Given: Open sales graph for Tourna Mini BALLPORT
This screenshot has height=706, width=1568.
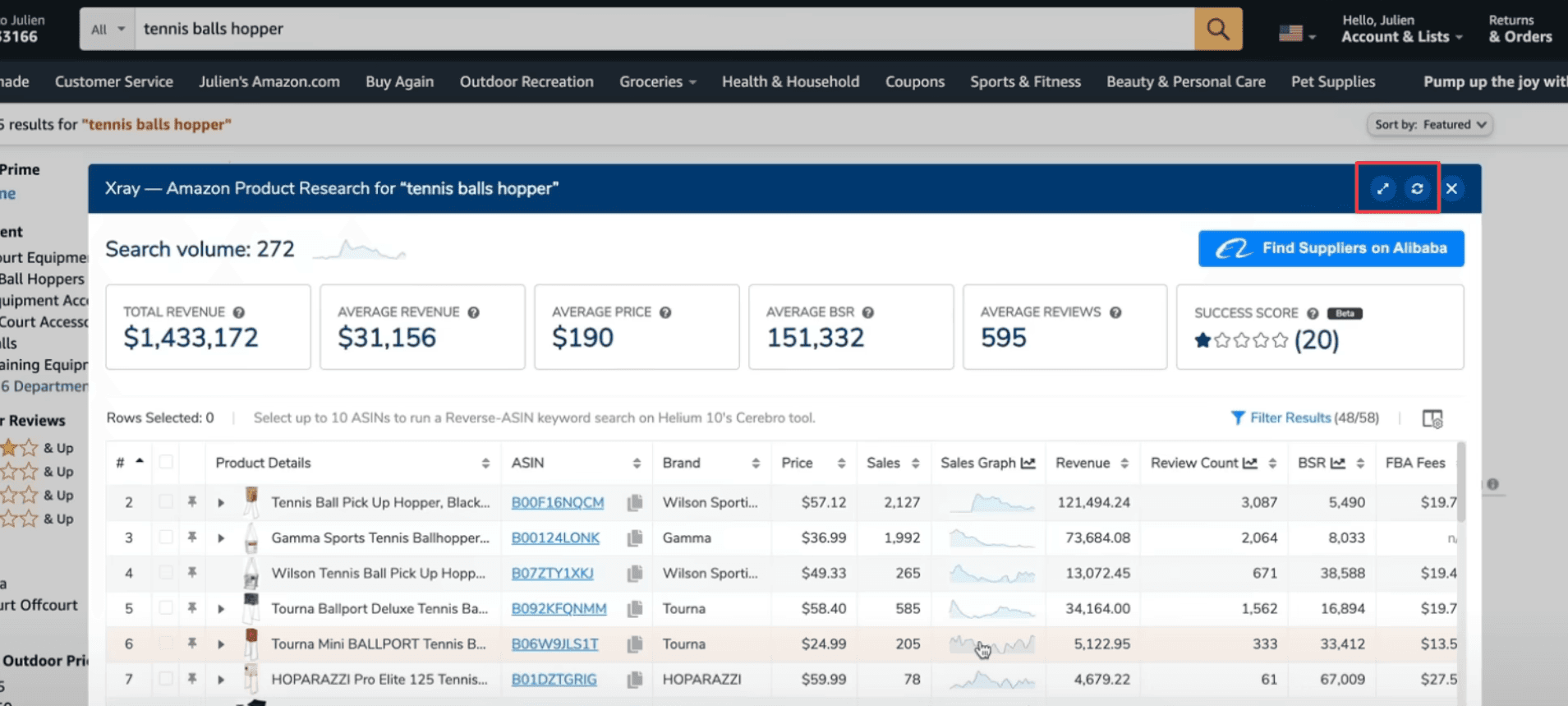Looking at the screenshot, I should pos(991,644).
